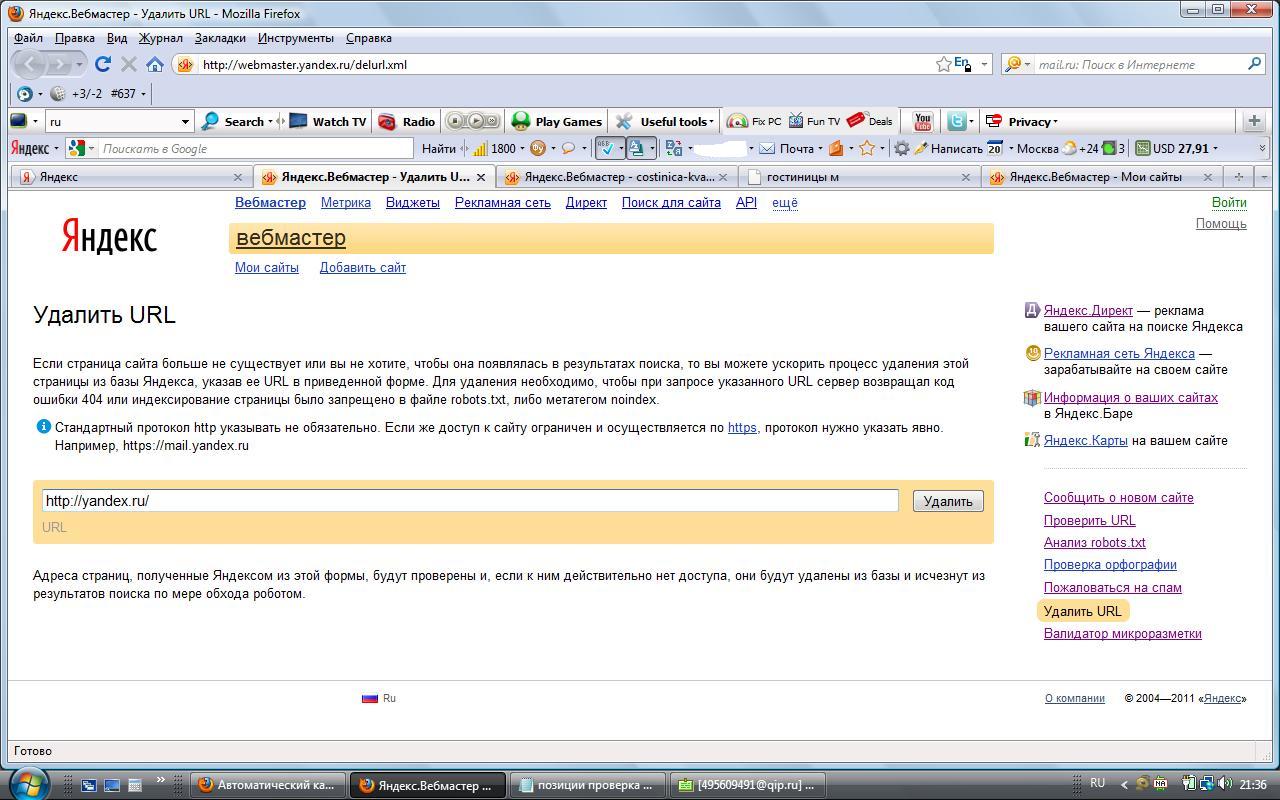Screen dimensions: 1280x800
Task: Open the Анализ robots.txt link
Action: (1094, 543)
